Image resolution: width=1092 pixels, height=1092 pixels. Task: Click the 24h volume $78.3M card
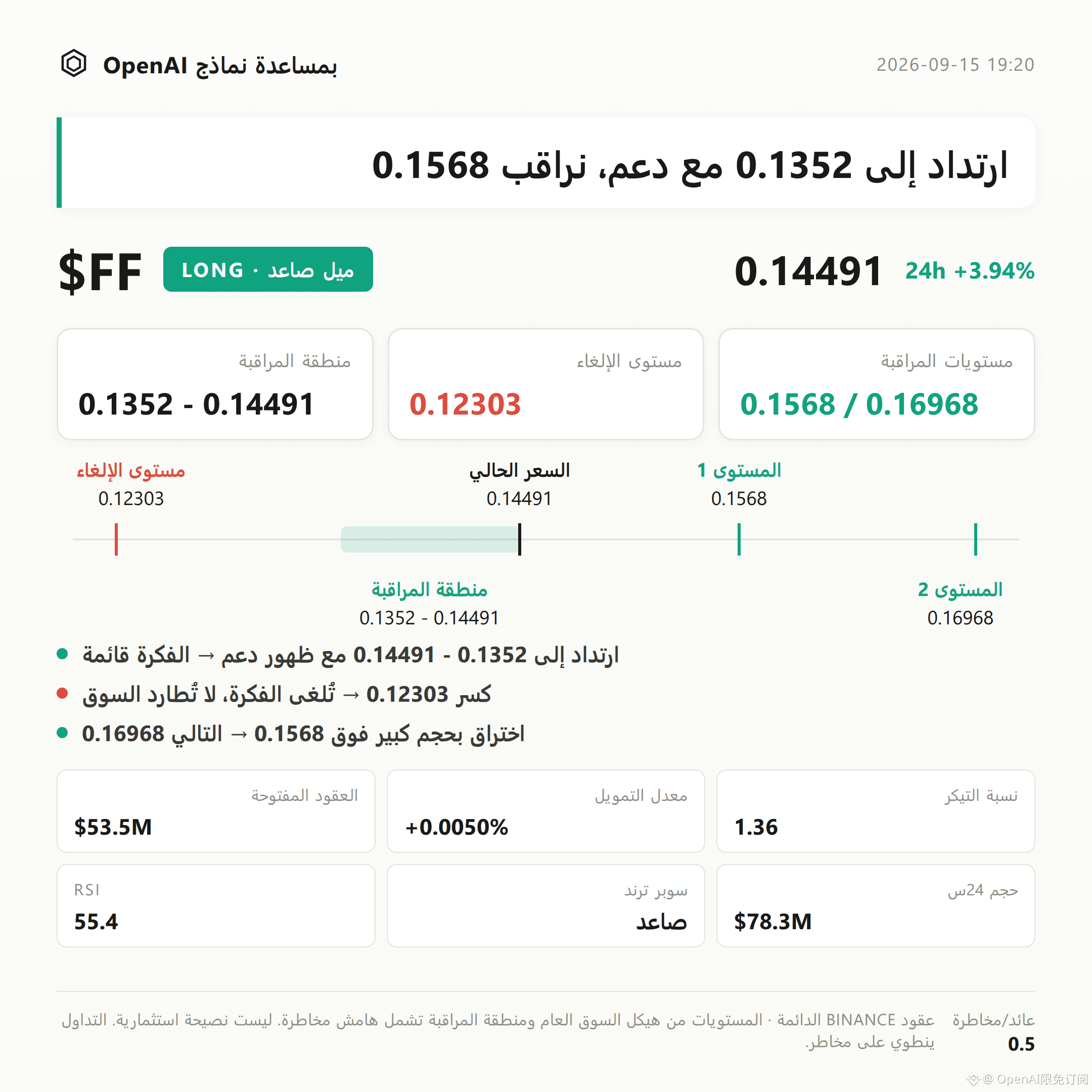point(876,905)
